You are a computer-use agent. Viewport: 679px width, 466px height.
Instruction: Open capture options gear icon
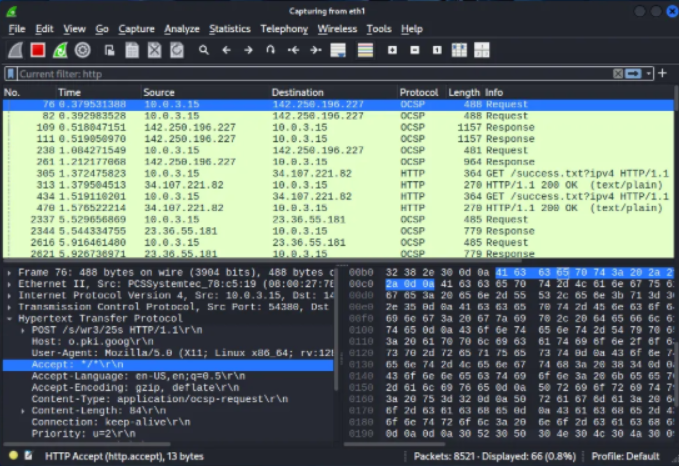(x=81, y=49)
